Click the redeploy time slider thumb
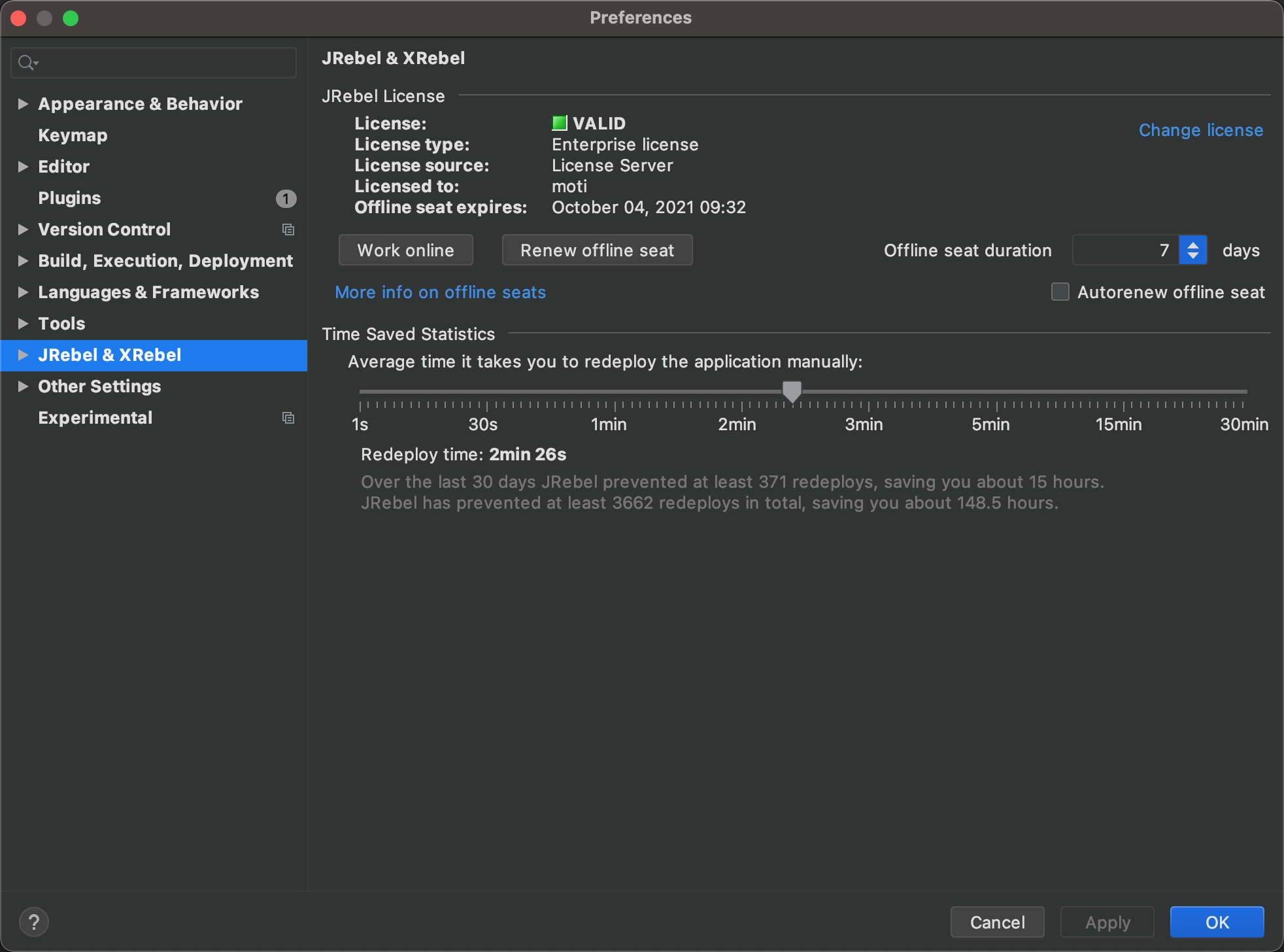This screenshot has width=1284, height=952. [792, 392]
